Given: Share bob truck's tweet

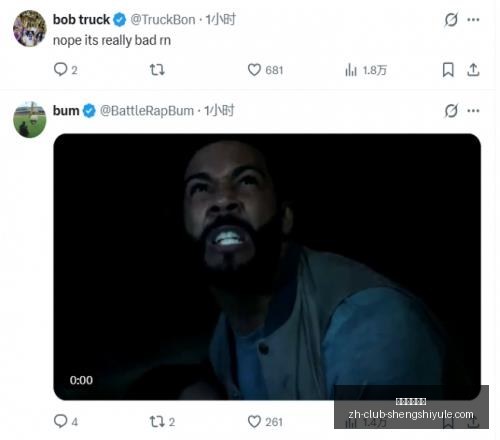Looking at the screenshot, I should (x=473, y=70).
